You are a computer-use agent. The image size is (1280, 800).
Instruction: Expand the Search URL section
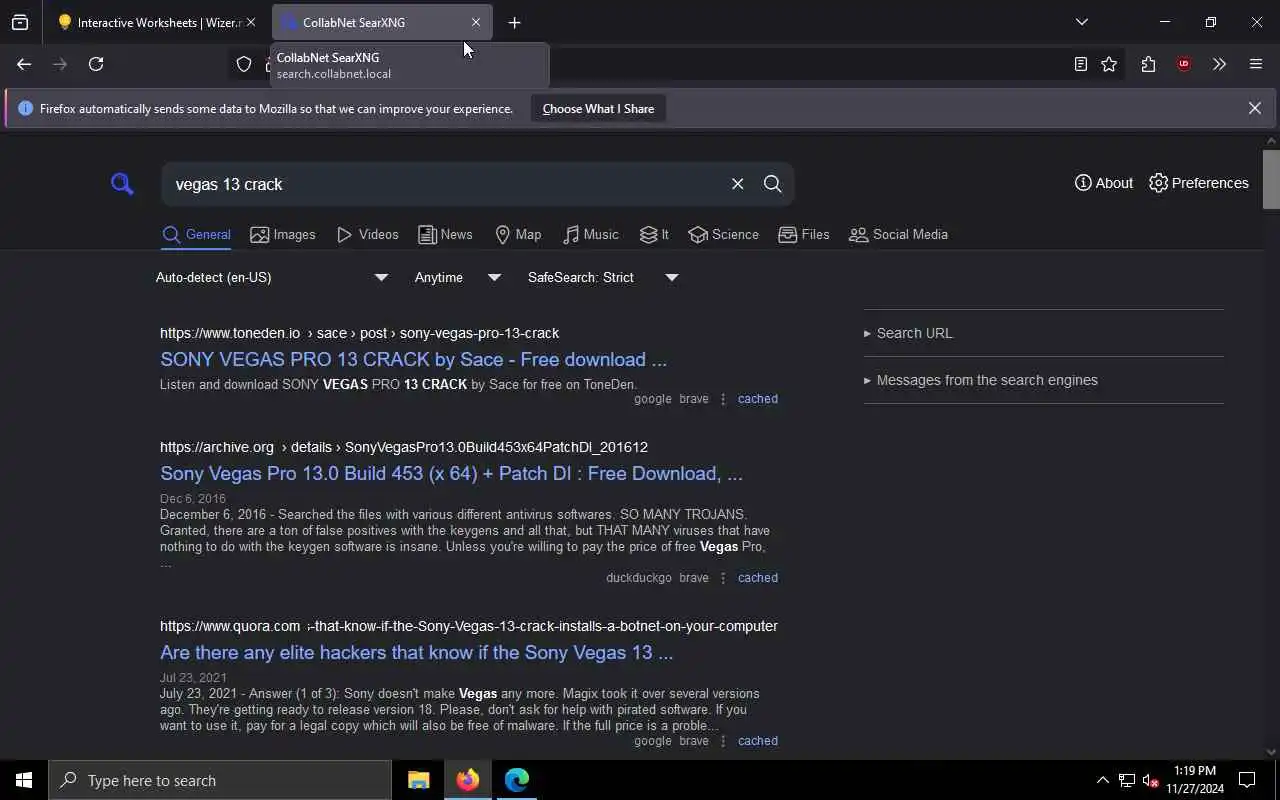(x=908, y=333)
